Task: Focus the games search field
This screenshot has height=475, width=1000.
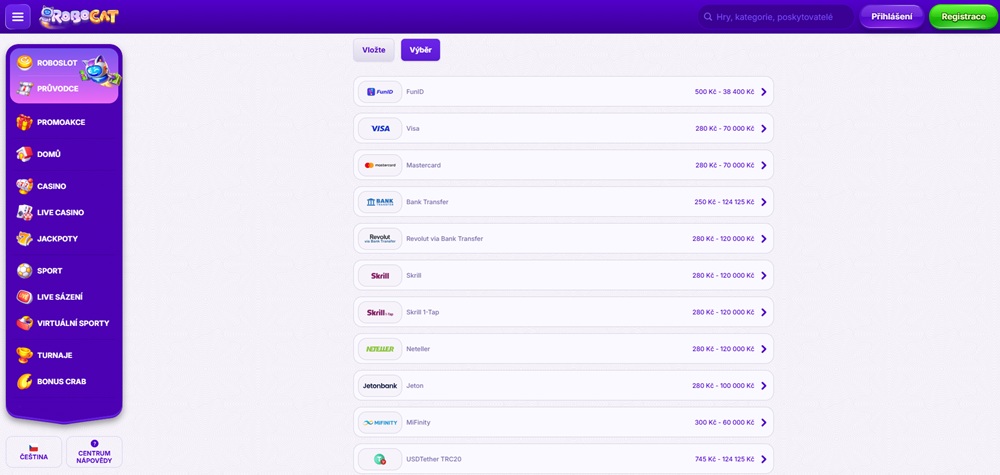Action: 776,17
